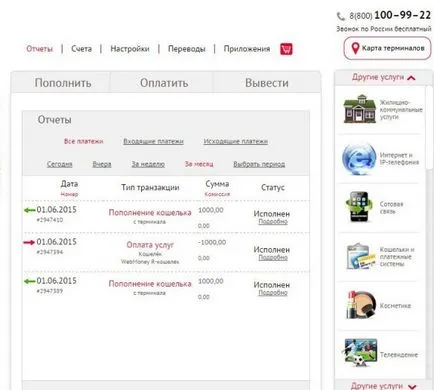
Task: Open Жилищно-коммунальные услуги service label
Action: [x=401, y=109]
